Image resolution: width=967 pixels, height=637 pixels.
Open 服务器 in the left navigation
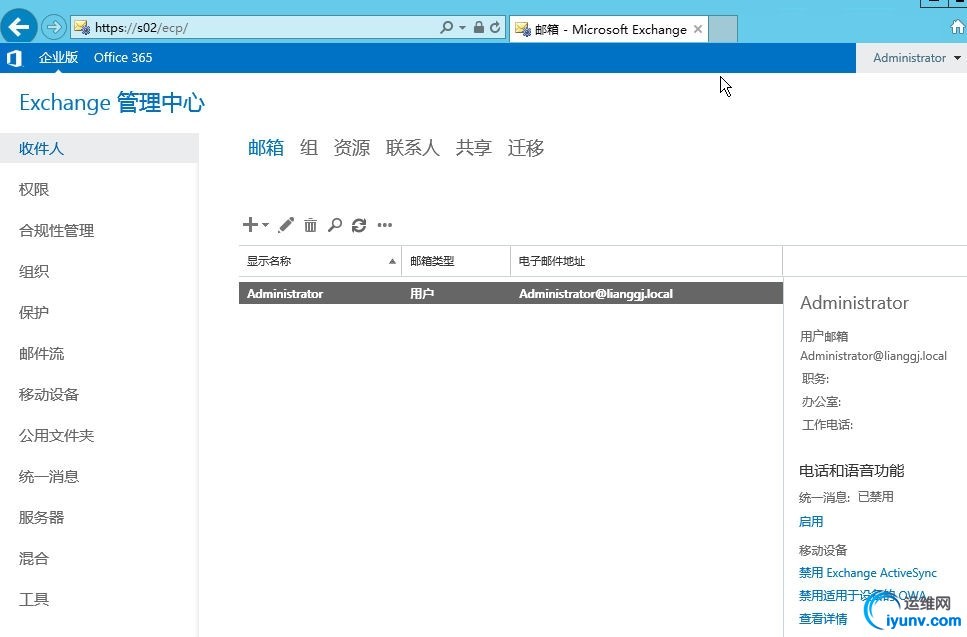41,517
